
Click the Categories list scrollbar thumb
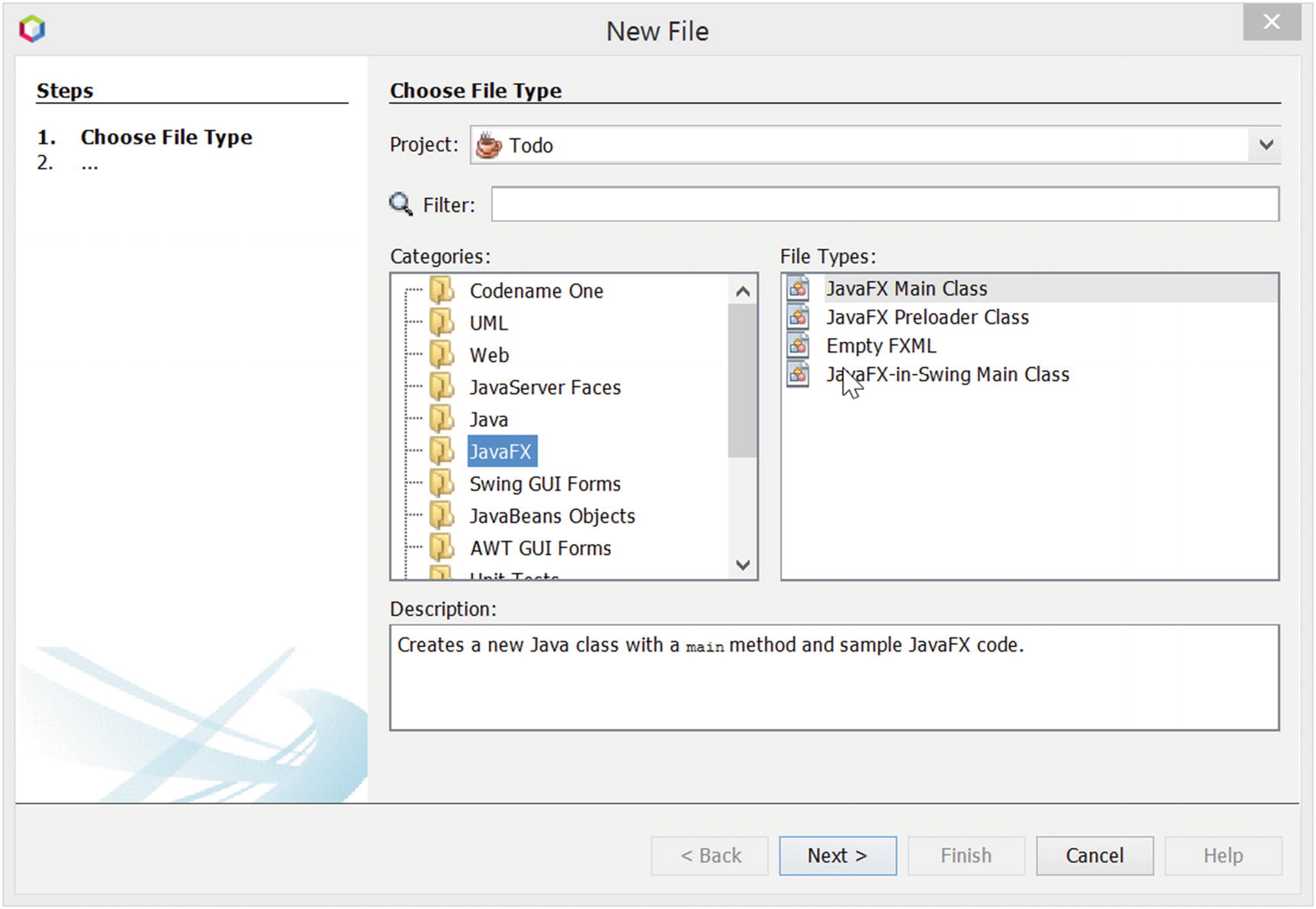[x=742, y=381]
